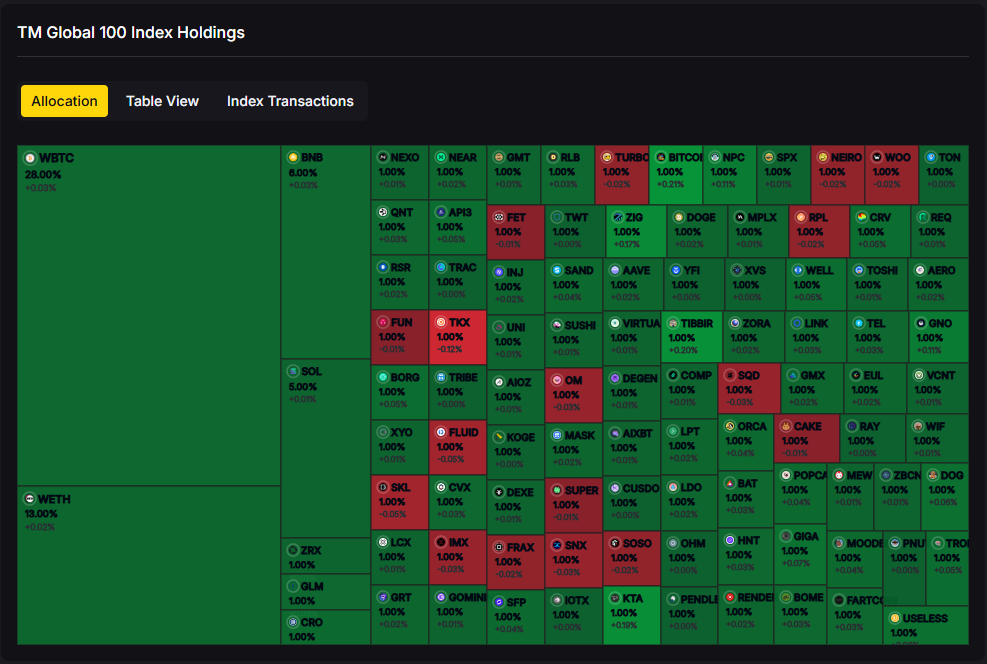Viewport: 987px width, 664px height.
Task: Click the CRO coin icon
Action: coord(293,622)
